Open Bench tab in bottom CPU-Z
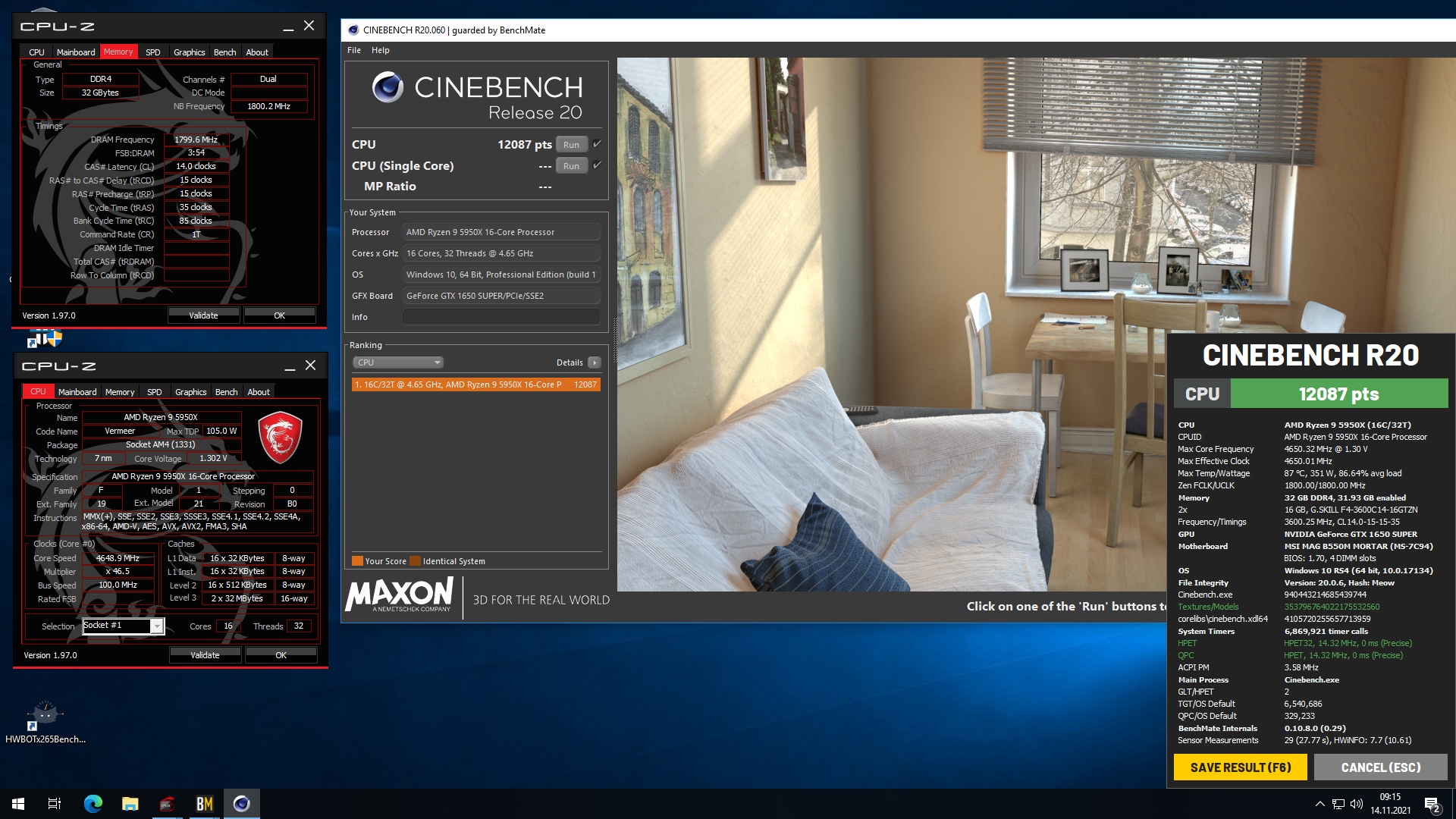This screenshot has height=819, width=1456. (226, 392)
